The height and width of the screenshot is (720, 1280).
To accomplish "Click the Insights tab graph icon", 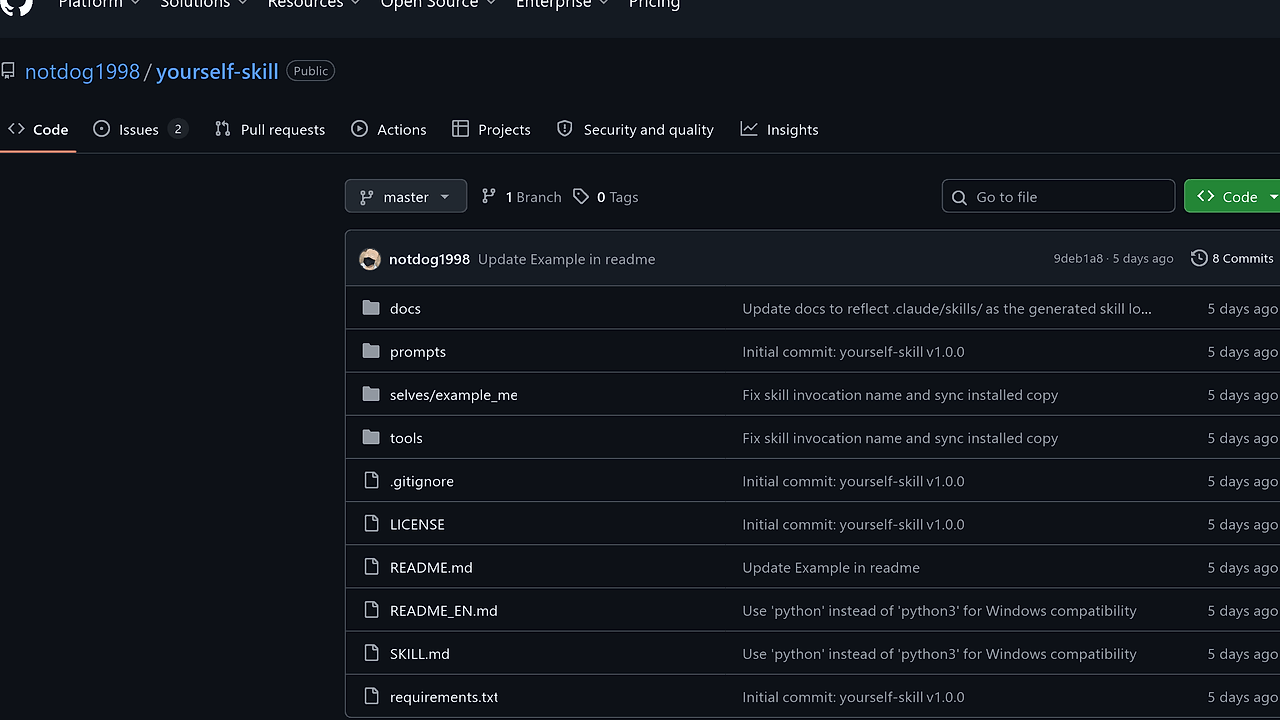I will (749, 129).
